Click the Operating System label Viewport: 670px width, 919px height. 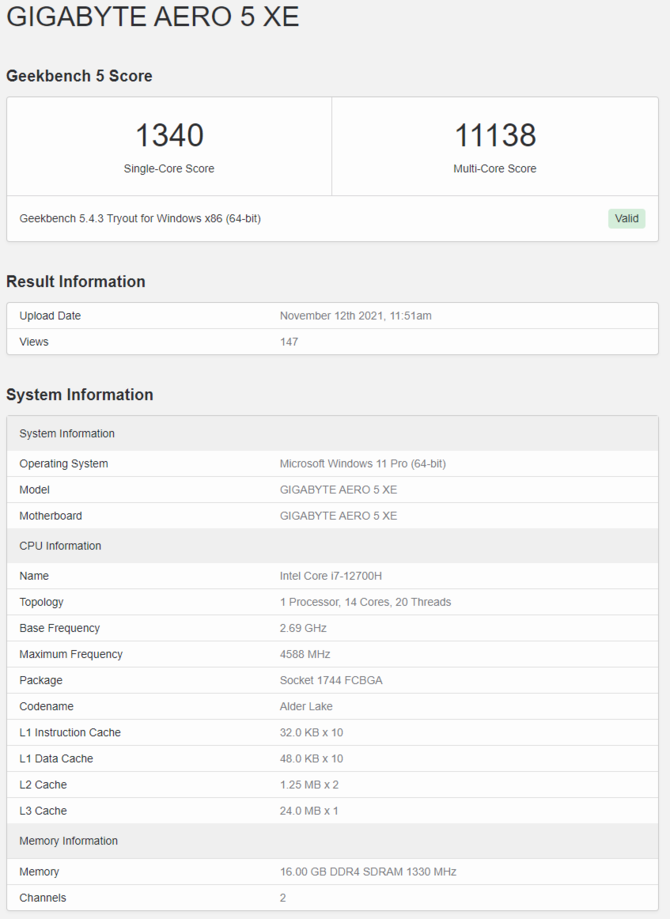tap(64, 464)
